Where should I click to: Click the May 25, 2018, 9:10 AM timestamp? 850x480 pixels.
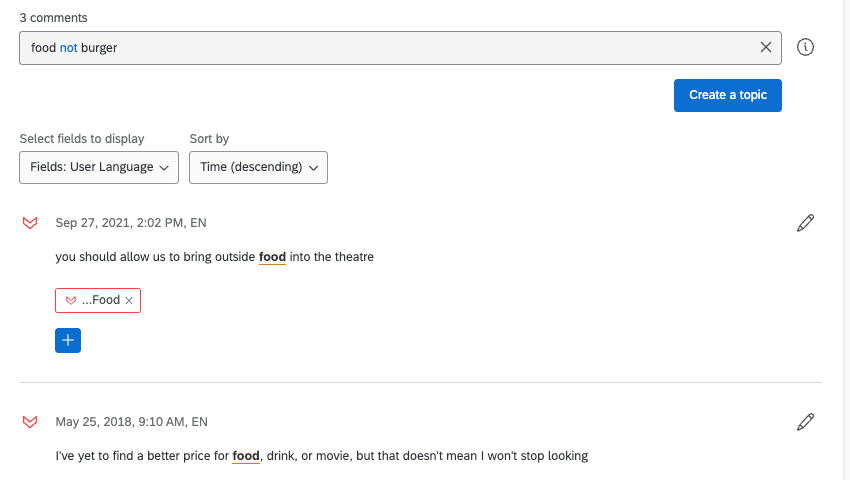(x=121, y=422)
